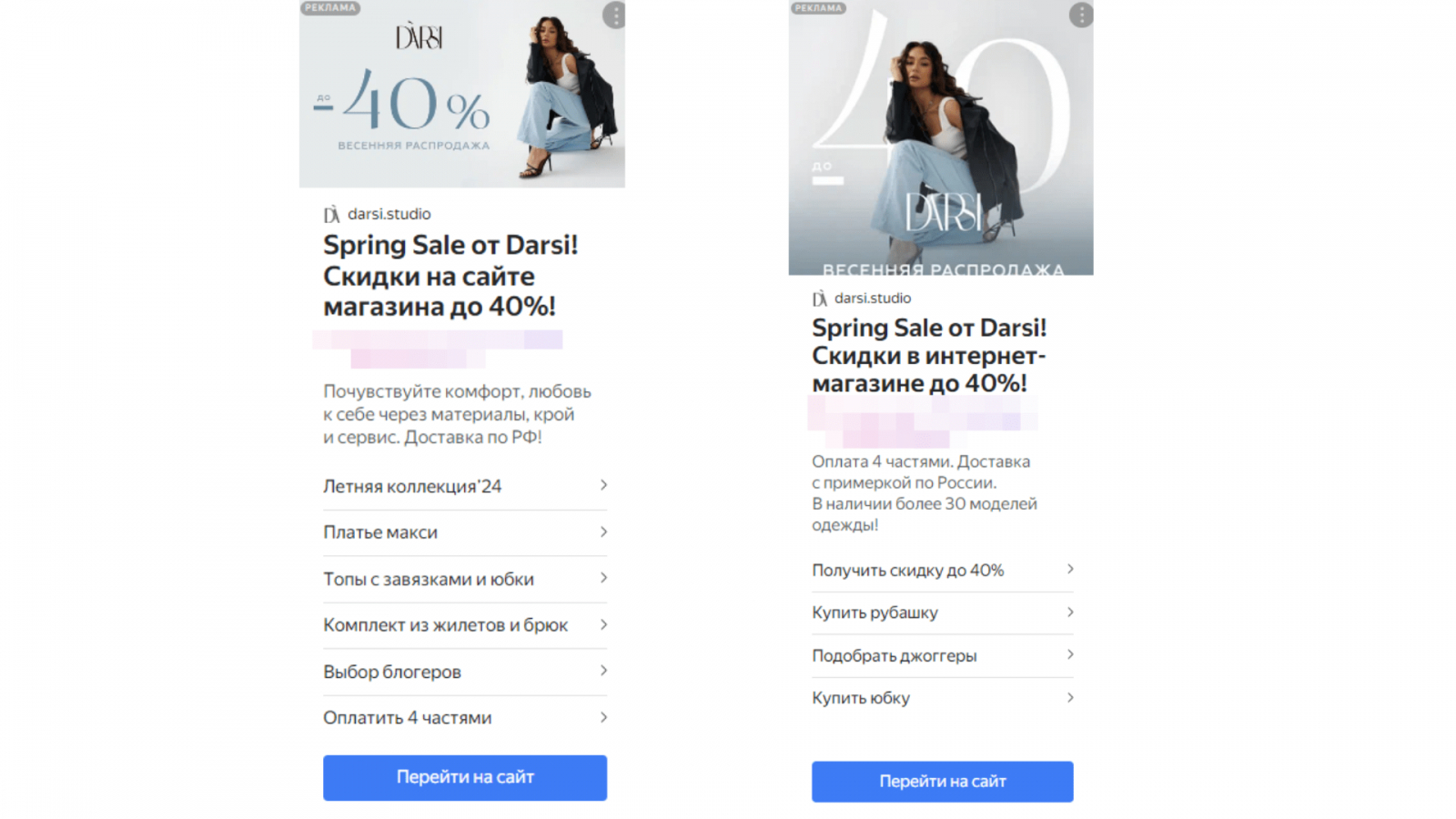Open Подобрать джоггеры quick link
Image resolution: width=1456 pixels, height=819 pixels.
tap(943, 655)
